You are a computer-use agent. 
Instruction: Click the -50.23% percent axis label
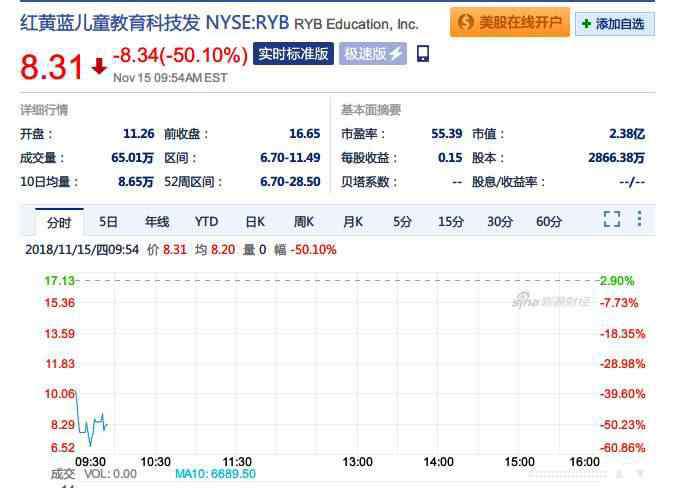pyautogui.click(x=622, y=425)
